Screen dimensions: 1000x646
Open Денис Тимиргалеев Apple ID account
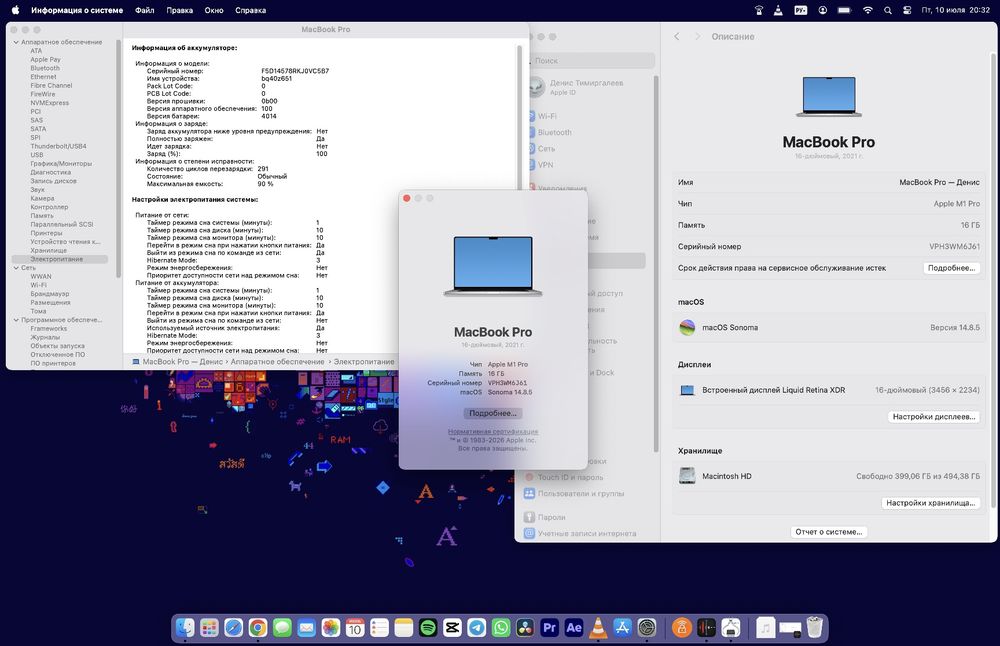[x=577, y=87]
